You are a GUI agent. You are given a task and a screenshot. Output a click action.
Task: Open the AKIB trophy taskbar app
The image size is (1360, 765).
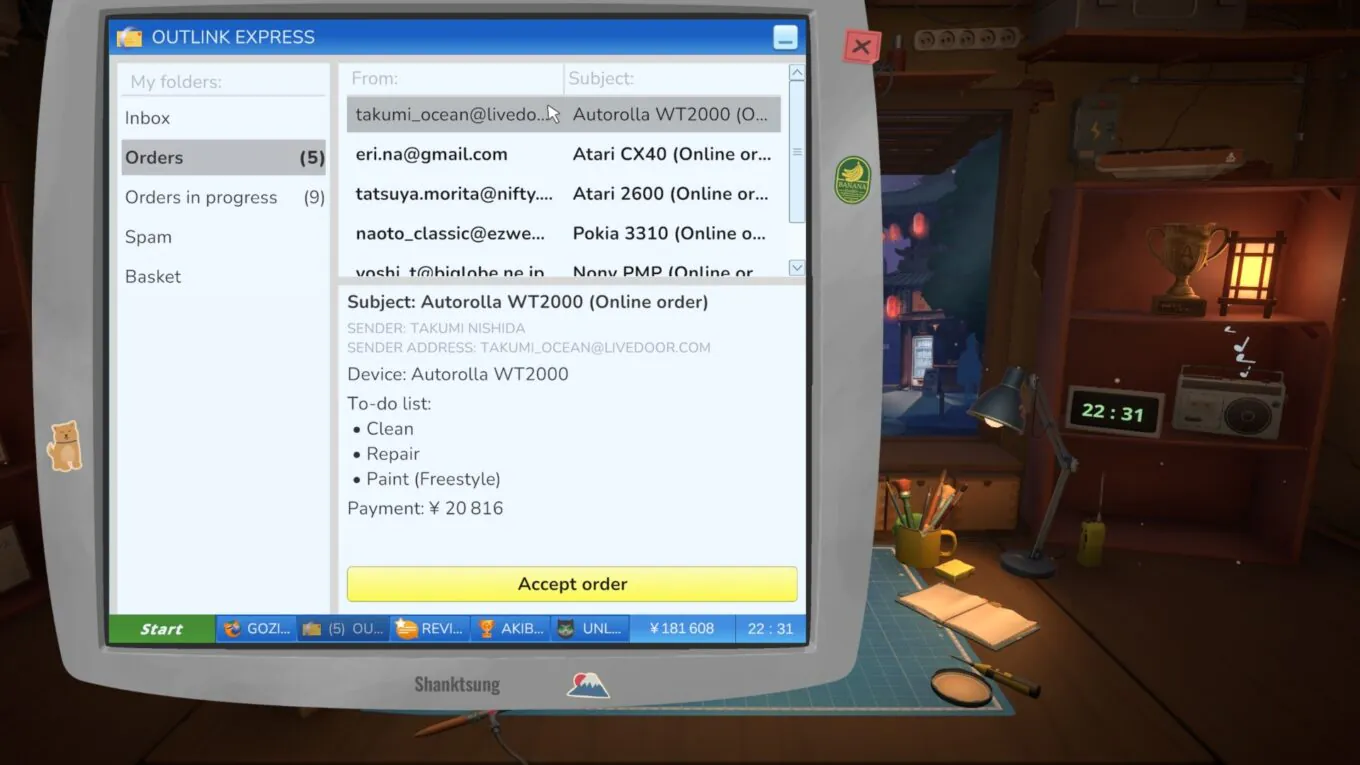coord(510,629)
